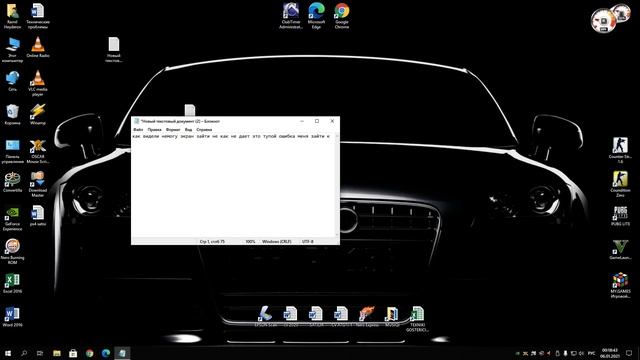Open the taskbar clock and date

tap(610, 353)
